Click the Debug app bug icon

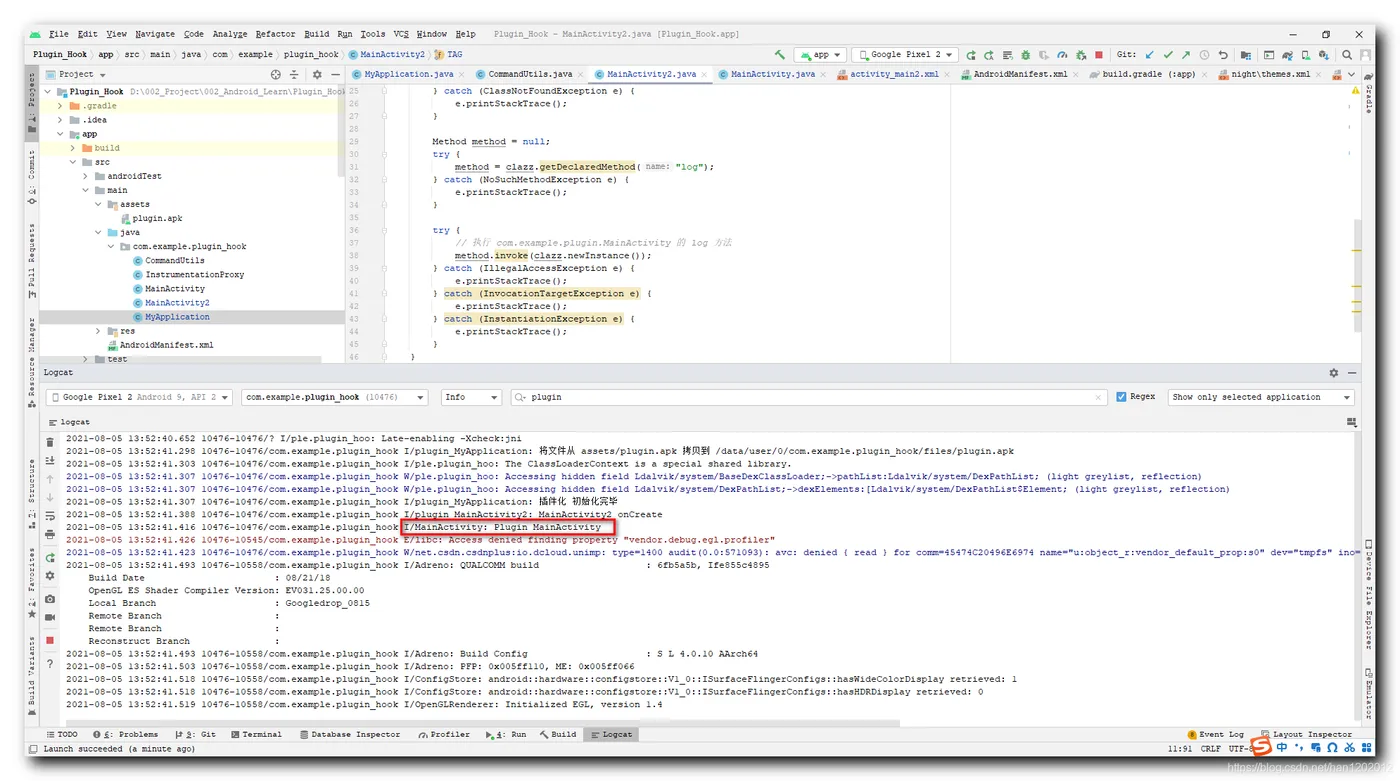click(1025, 55)
